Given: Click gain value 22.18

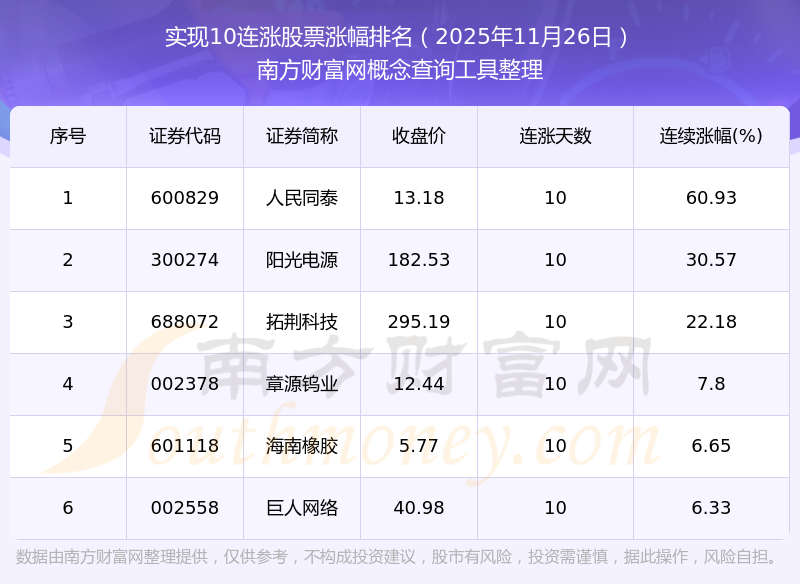Looking at the screenshot, I should (x=711, y=322).
